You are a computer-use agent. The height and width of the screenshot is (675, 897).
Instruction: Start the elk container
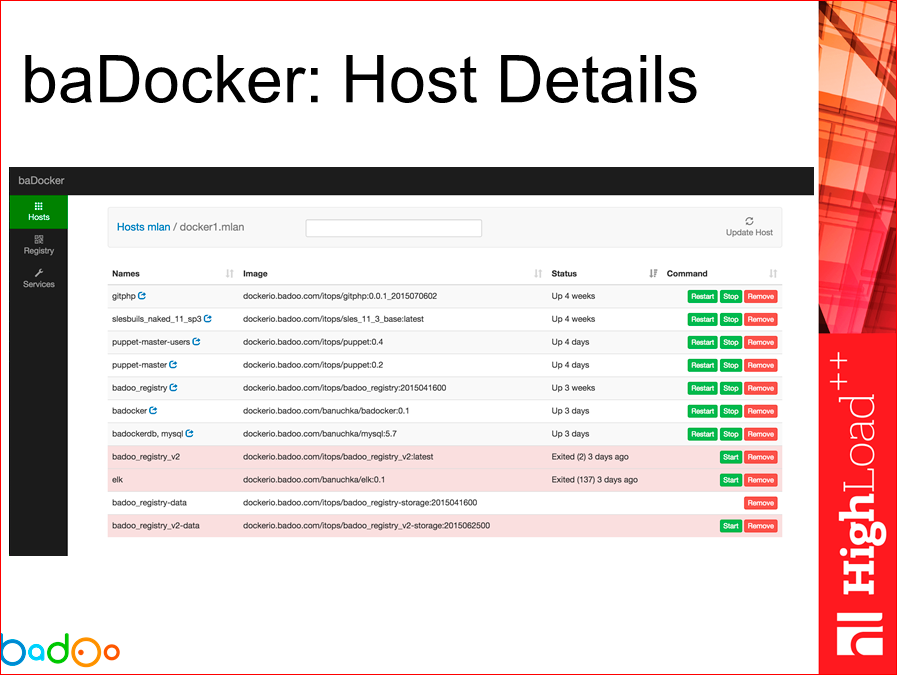point(730,479)
